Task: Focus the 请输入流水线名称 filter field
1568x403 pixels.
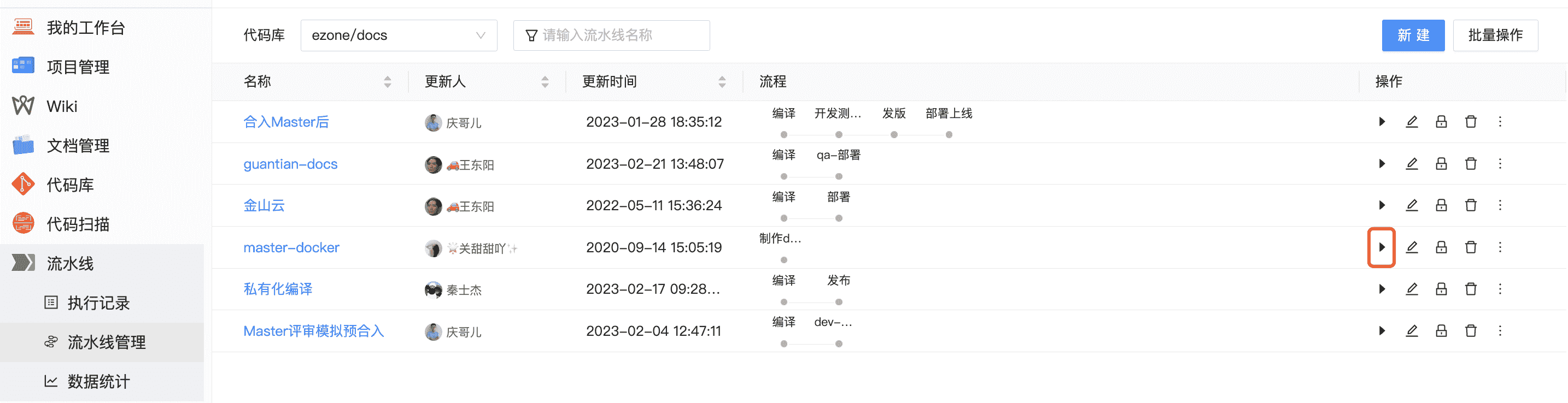Action: coord(611,35)
